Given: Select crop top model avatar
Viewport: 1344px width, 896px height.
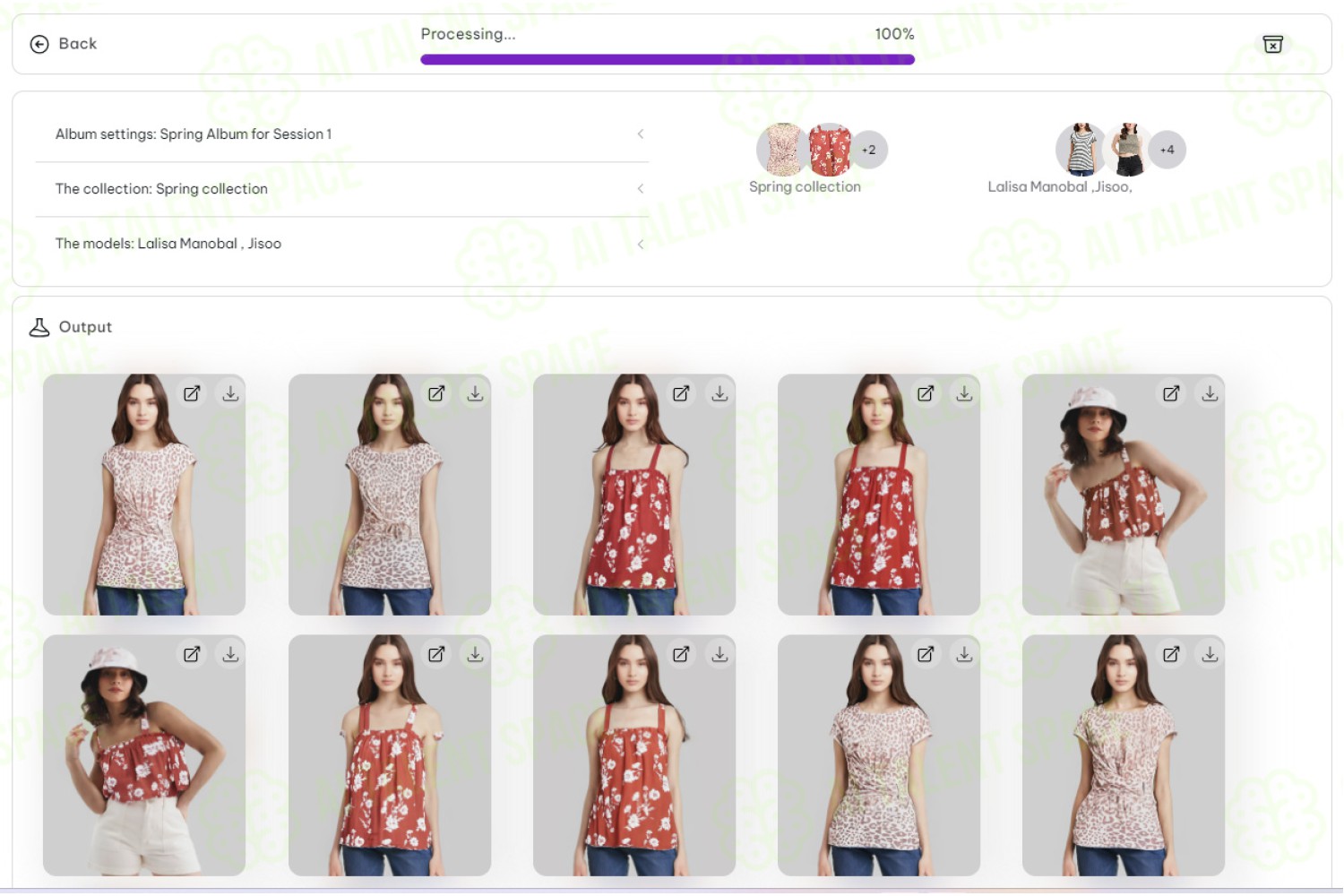Looking at the screenshot, I should (1127, 150).
